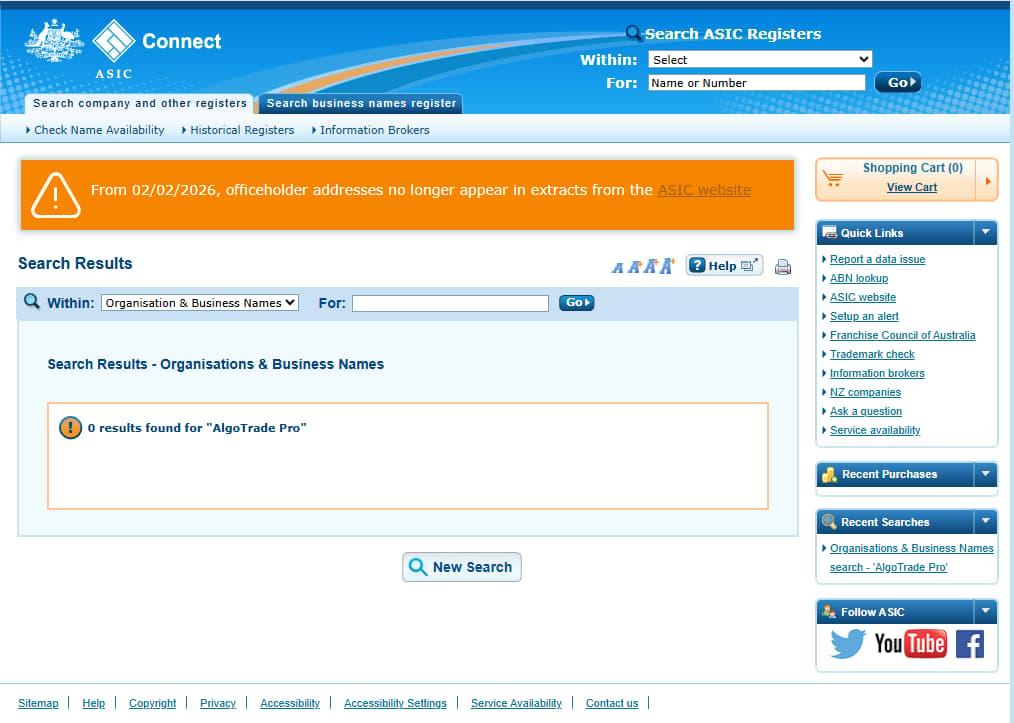Click the Go button in Search Results bar
Image resolution: width=1014 pixels, height=723 pixels.
click(x=576, y=303)
